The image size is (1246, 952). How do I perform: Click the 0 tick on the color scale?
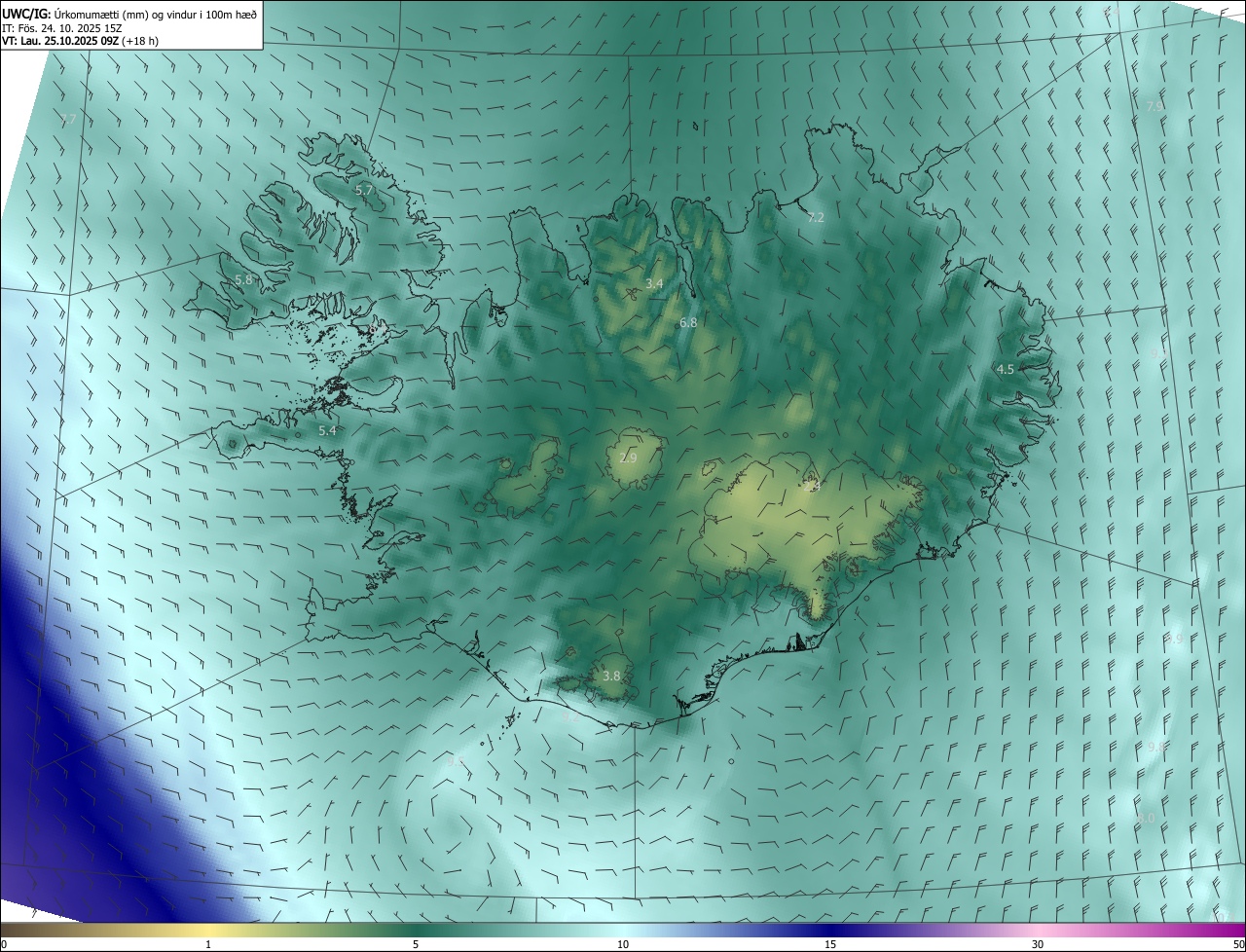click(x=4, y=944)
